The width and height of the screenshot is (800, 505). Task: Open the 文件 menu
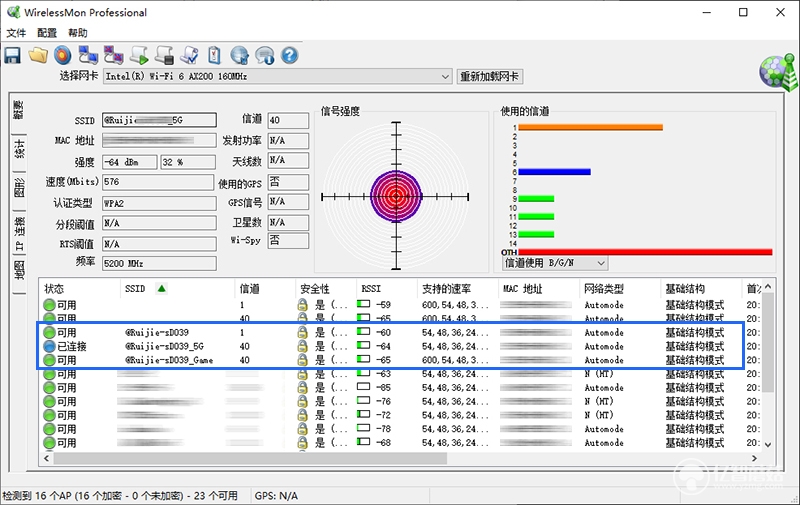click(16, 33)
